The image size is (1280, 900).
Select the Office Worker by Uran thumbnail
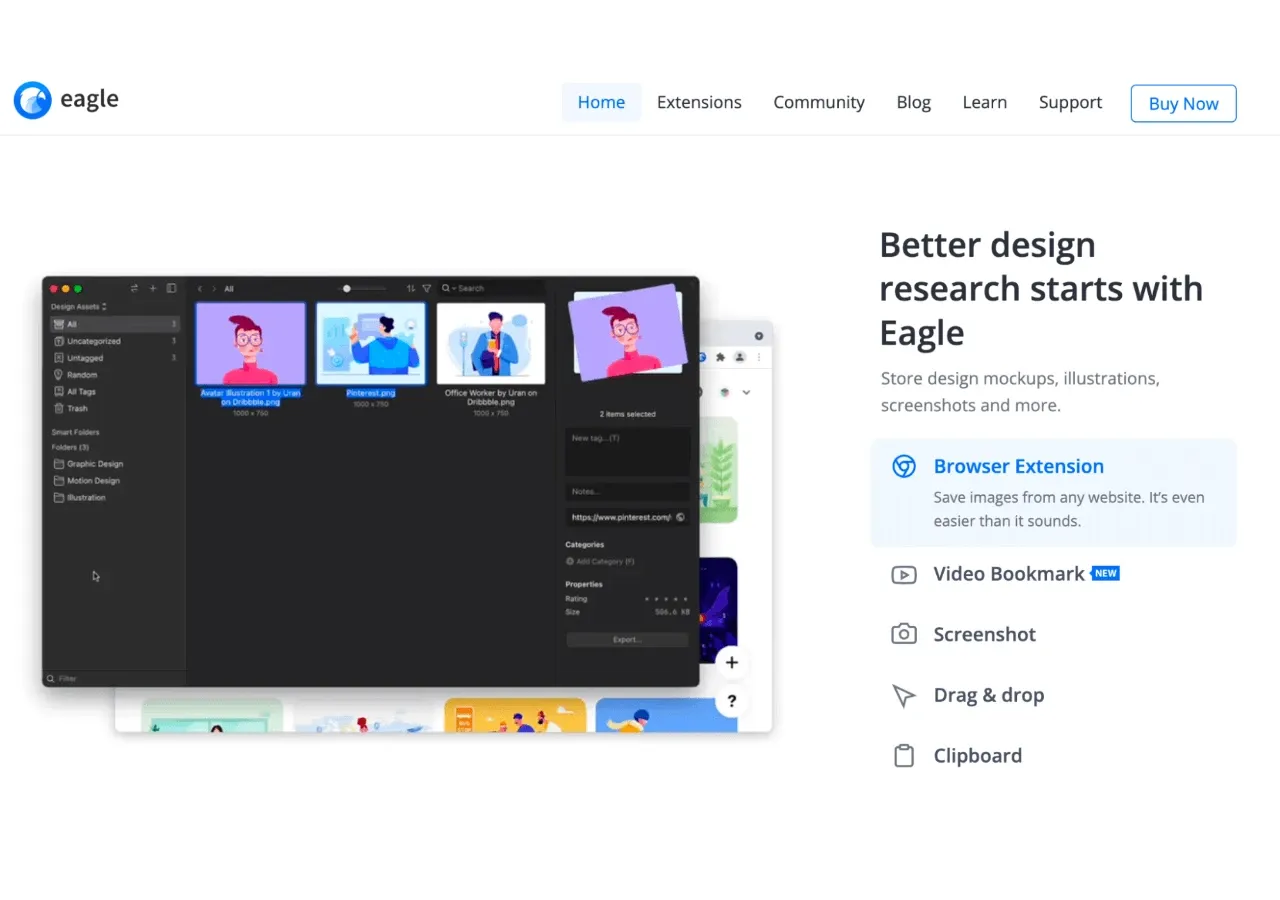pyautogui.click(x=491, y=344)
